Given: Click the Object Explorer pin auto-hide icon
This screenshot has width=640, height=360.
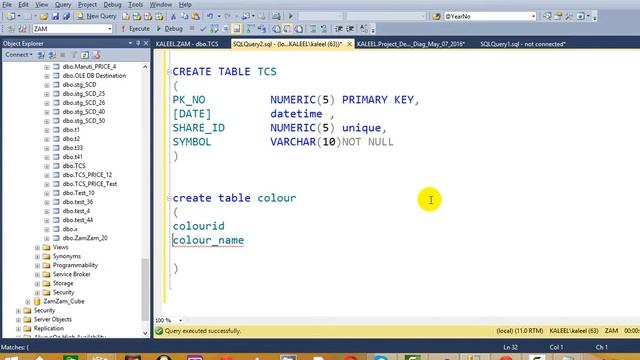Looking at the screenshot, I should point(138,43).
